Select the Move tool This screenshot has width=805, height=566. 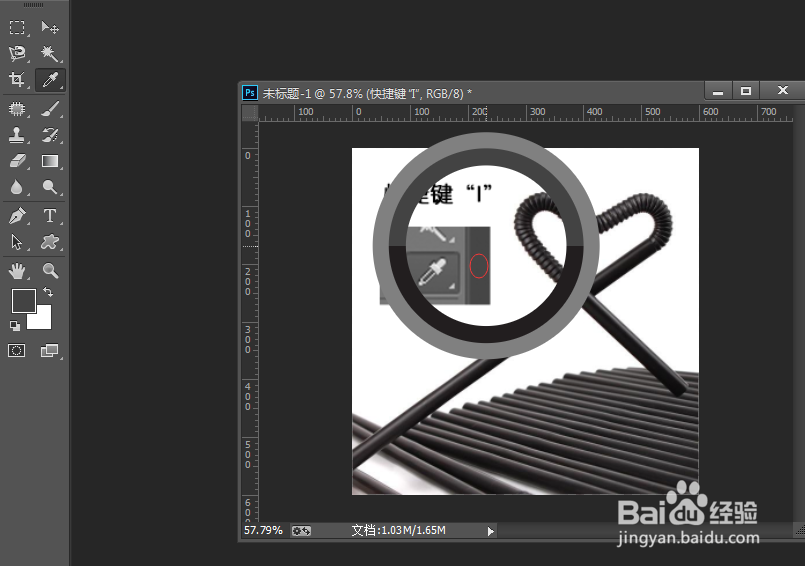tap(50, 27)
